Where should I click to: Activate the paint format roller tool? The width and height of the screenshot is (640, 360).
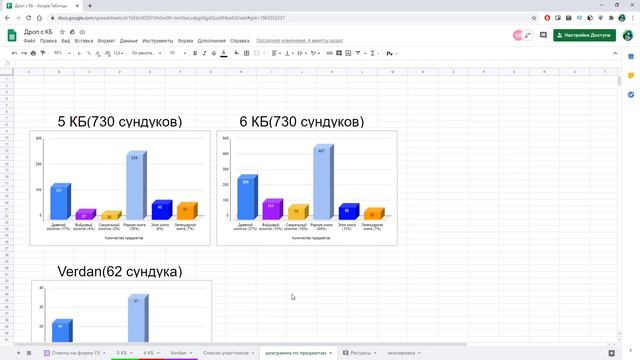[x=43, y=53]
